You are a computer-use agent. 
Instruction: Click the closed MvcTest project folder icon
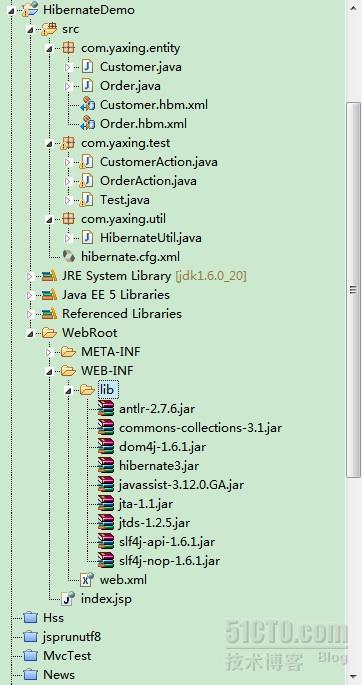coord(31,656)
